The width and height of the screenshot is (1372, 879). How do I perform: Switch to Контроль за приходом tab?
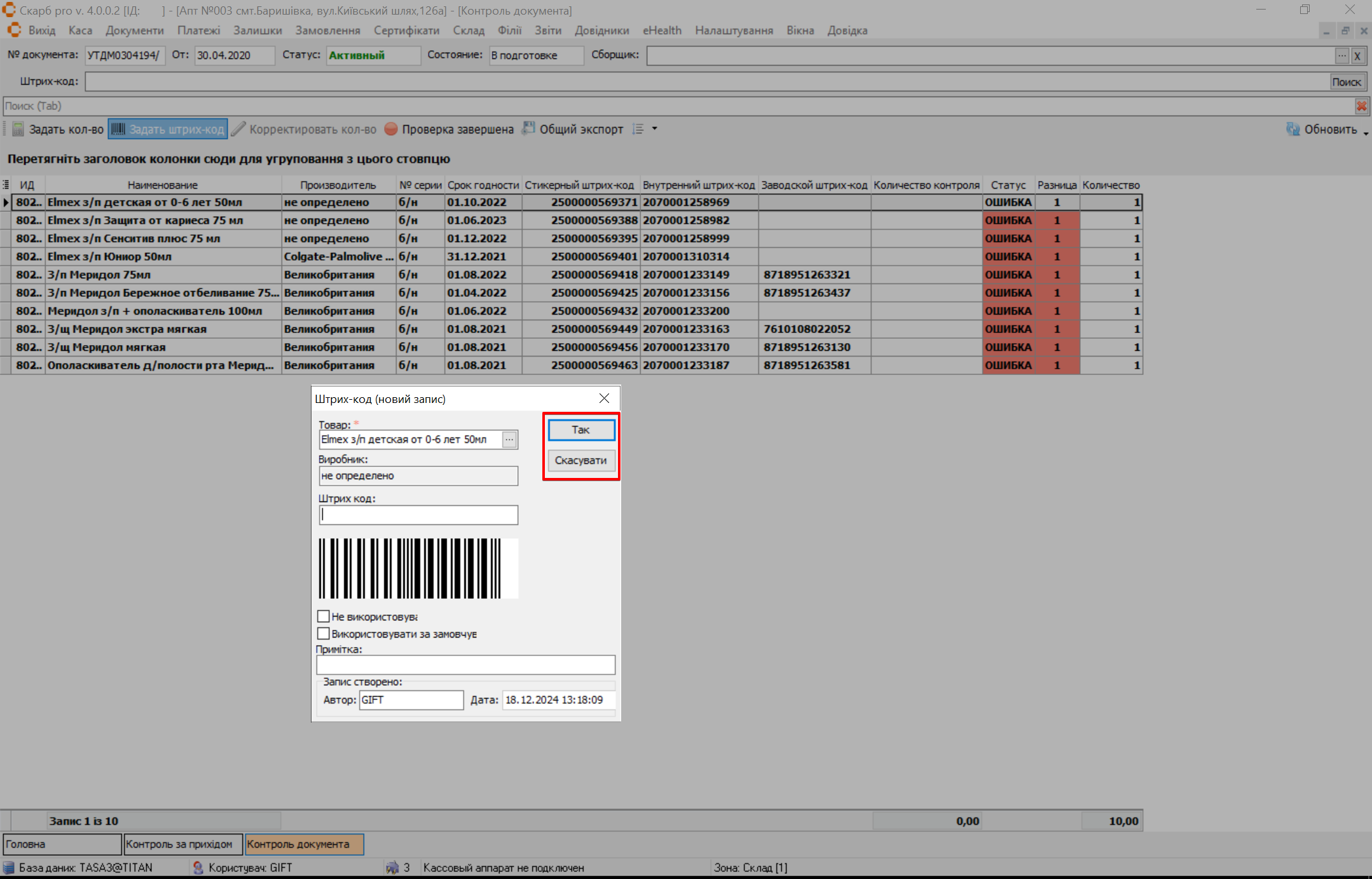(182, 844)
